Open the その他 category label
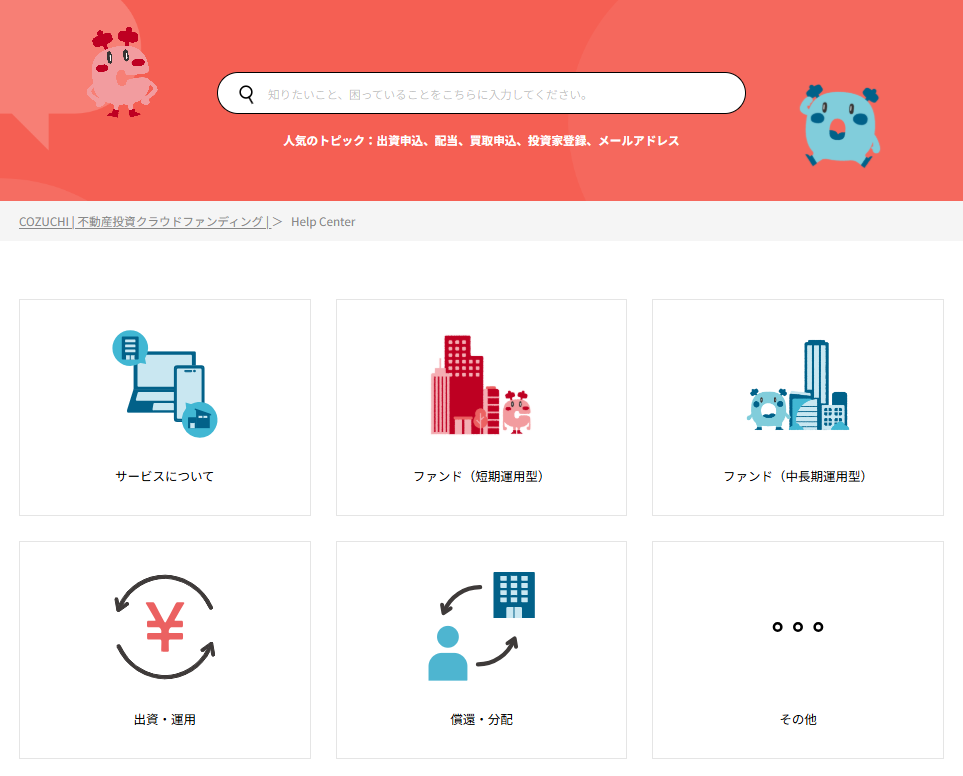Screen dimensions: 963x776 (x=798, y=720)
